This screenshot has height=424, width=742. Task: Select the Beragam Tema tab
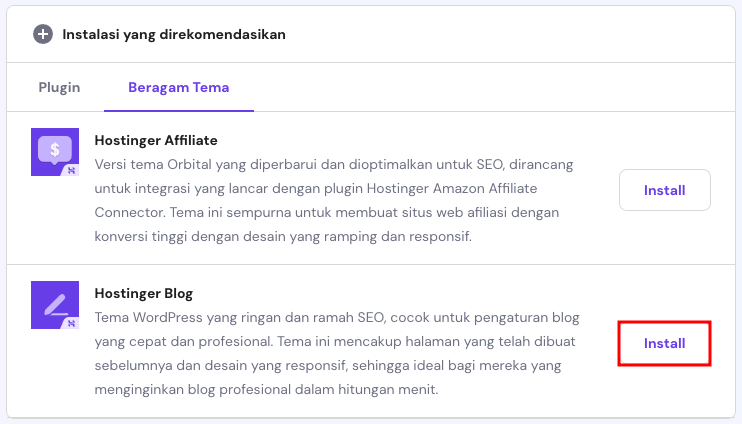(179, 87)
